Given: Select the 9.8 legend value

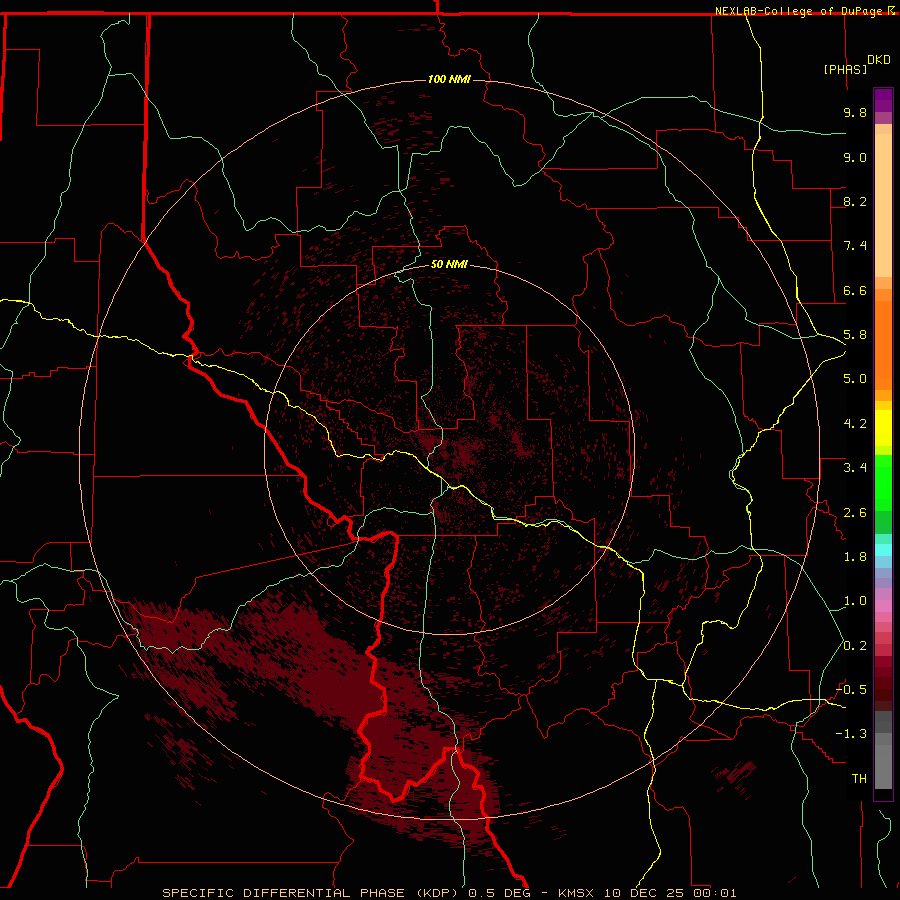Looking at the screenshot, I should click(855, 113).
